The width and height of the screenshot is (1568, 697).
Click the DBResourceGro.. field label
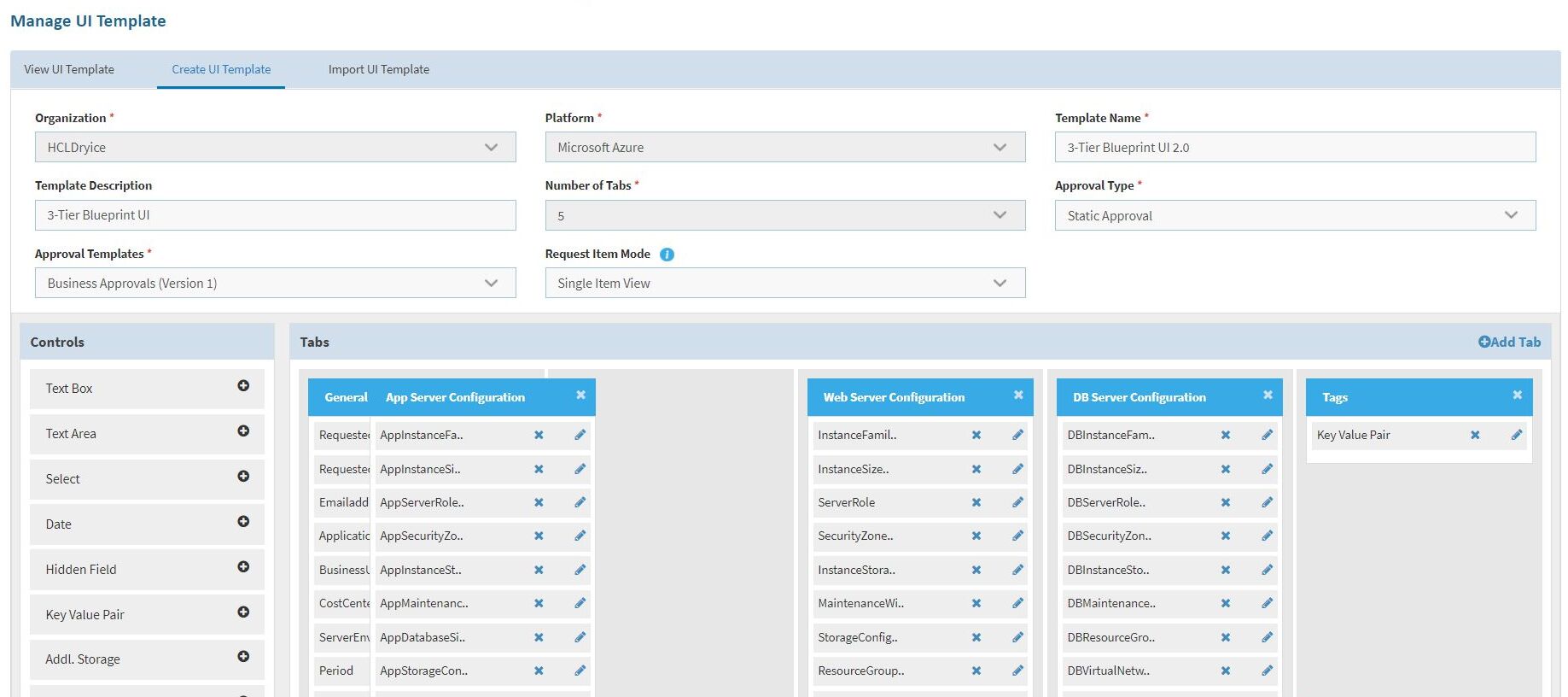(x=1111, y=637)
